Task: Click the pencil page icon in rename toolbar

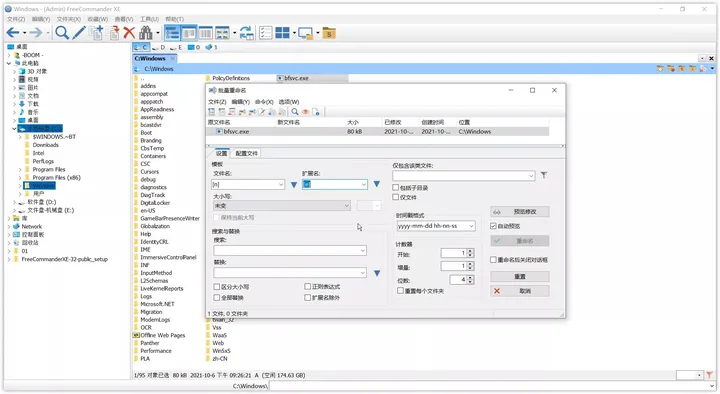Action: [262, 112]
